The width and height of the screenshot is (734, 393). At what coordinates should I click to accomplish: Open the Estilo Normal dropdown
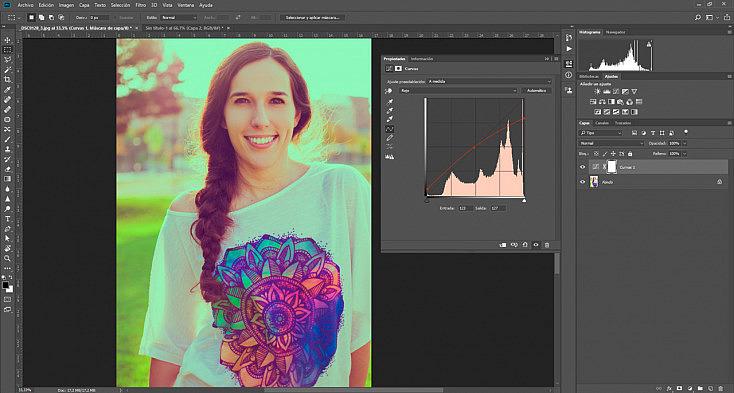tap(178, 17)
